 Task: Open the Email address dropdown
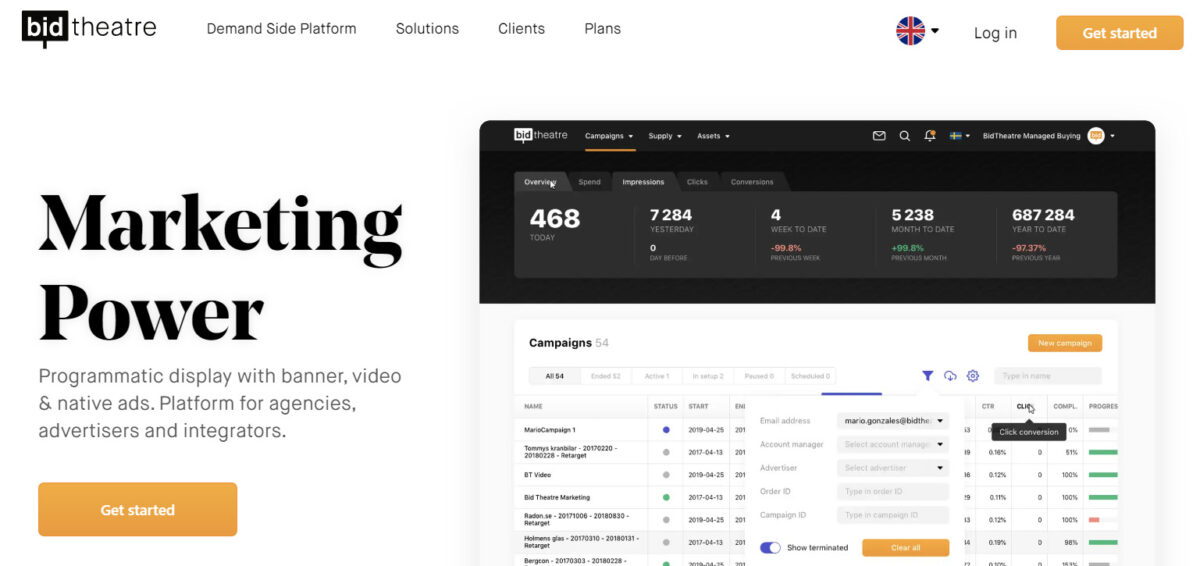pyautogui.click(x=893, y=421)
